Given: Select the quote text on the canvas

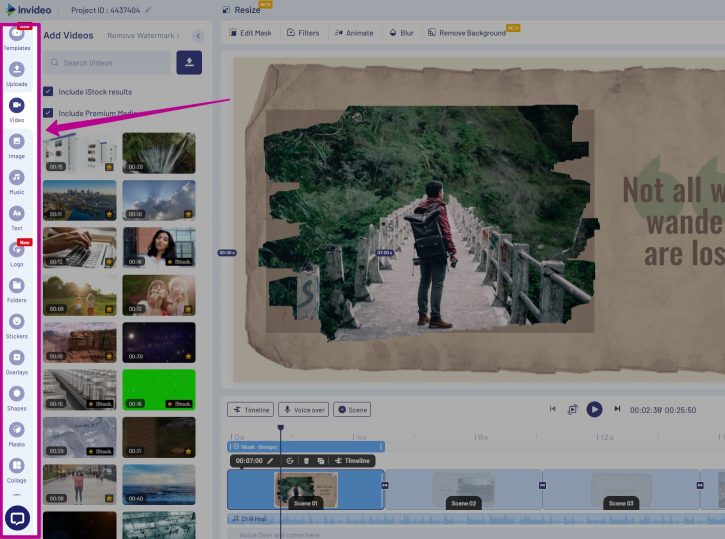Looking at the screenshot, I should (x=674, y=222).
